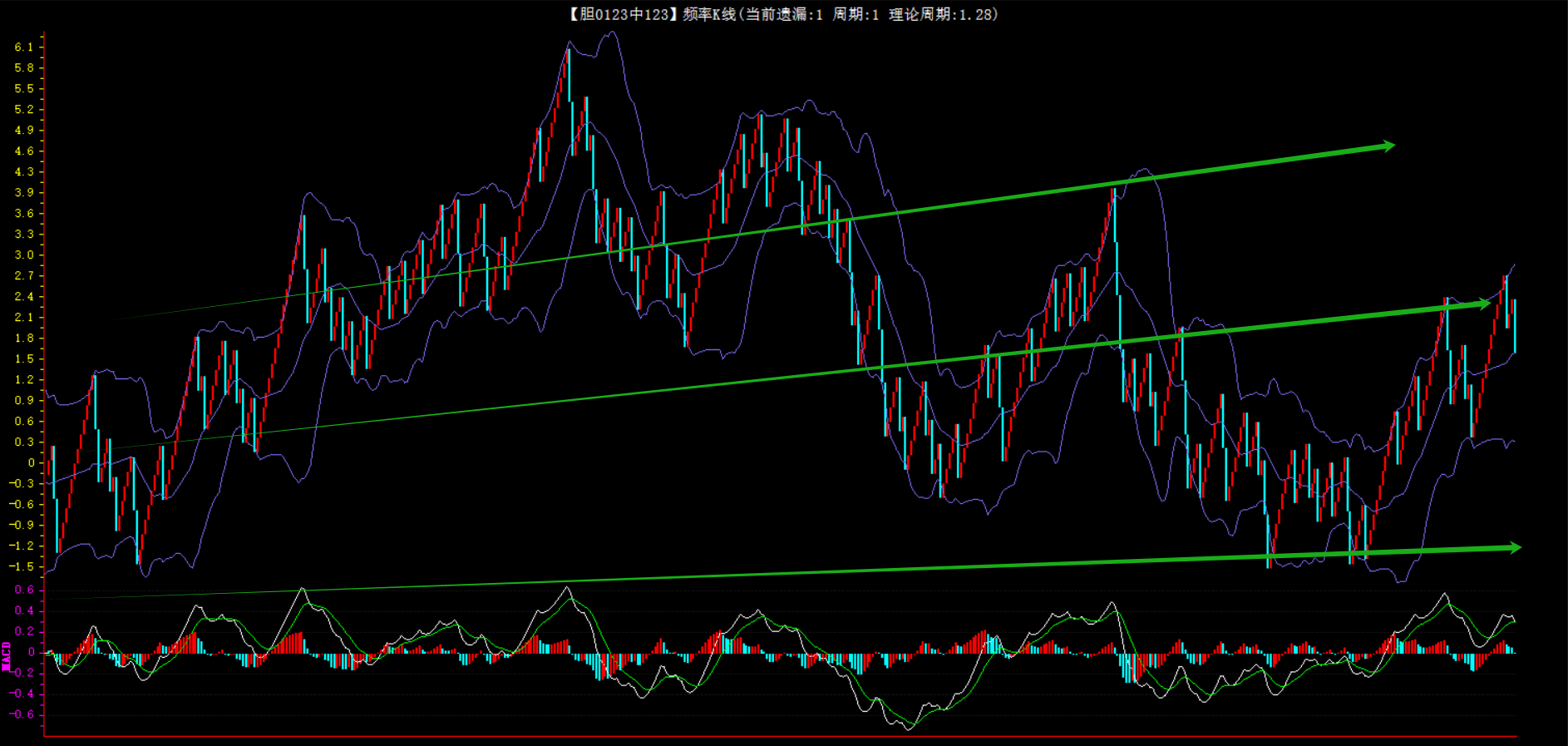Click the 4.9 label on price axis
The height and width of the screenshot is (746, 1568).
coord(24,131)
